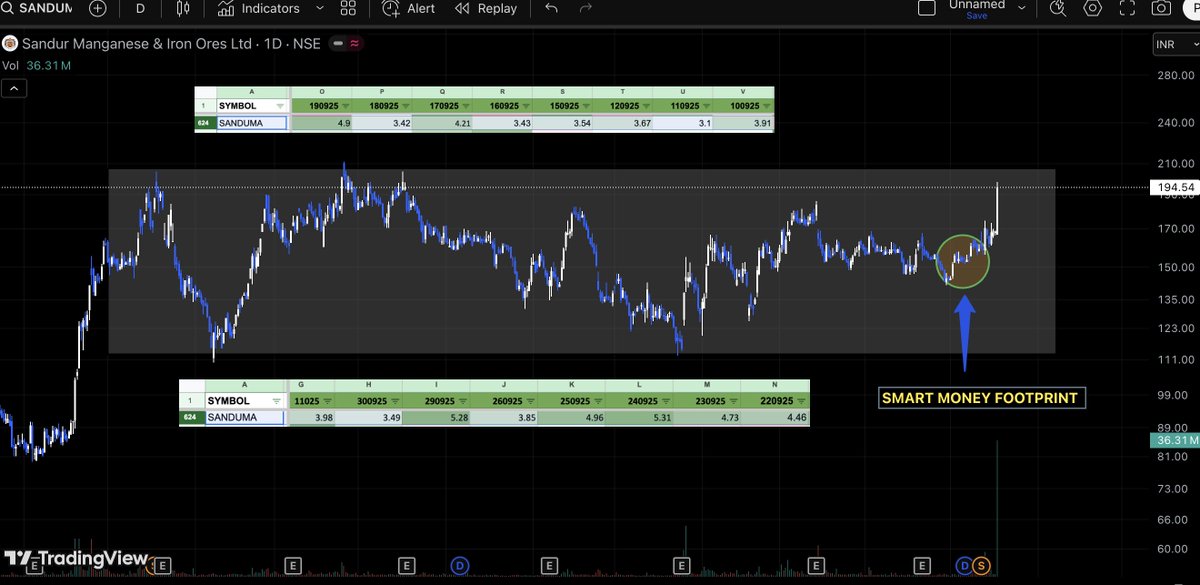Create a new Alert
1200x585 pixels.
[408, 8]
